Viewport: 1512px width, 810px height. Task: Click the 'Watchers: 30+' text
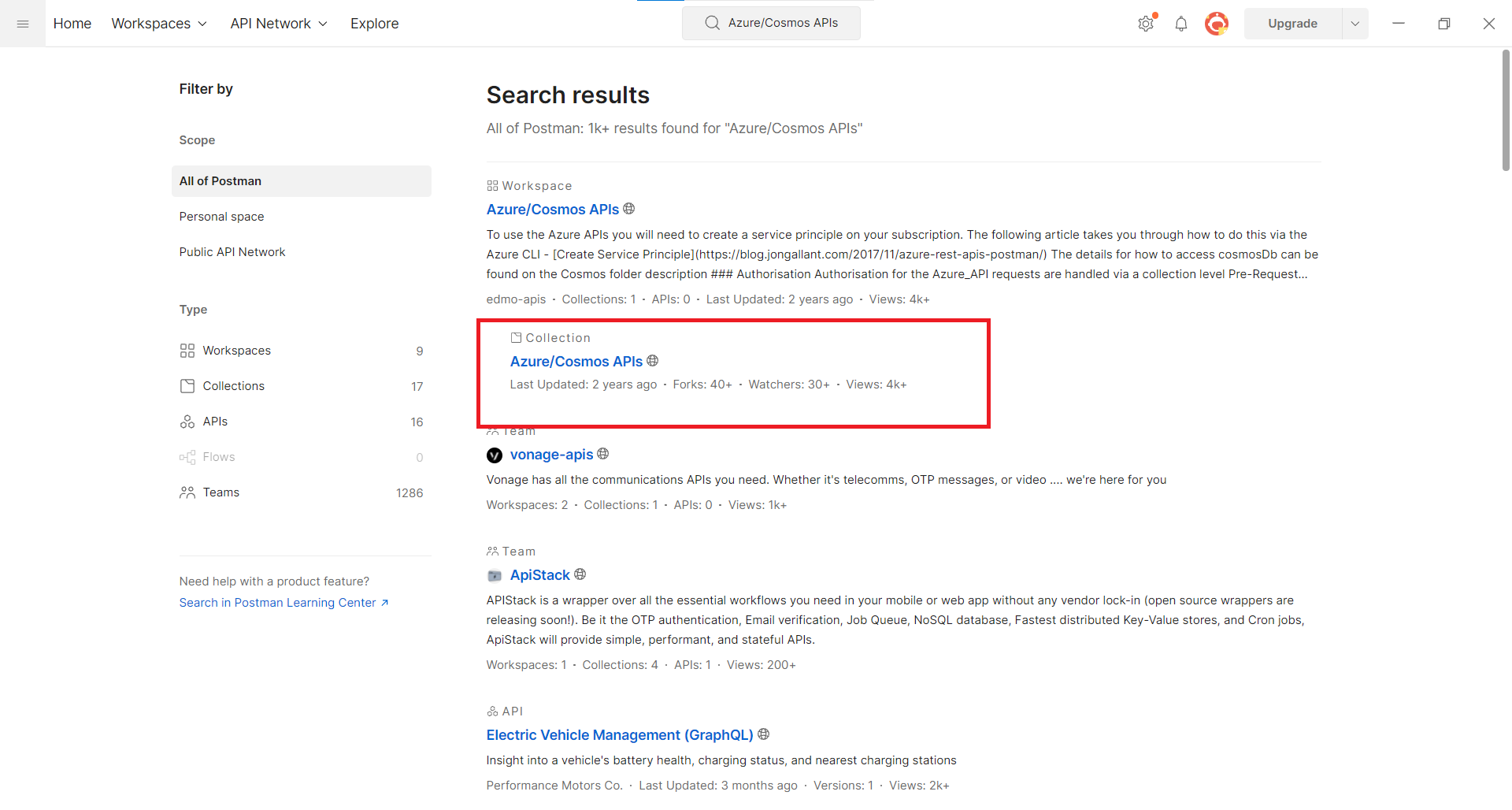[789, 385]
